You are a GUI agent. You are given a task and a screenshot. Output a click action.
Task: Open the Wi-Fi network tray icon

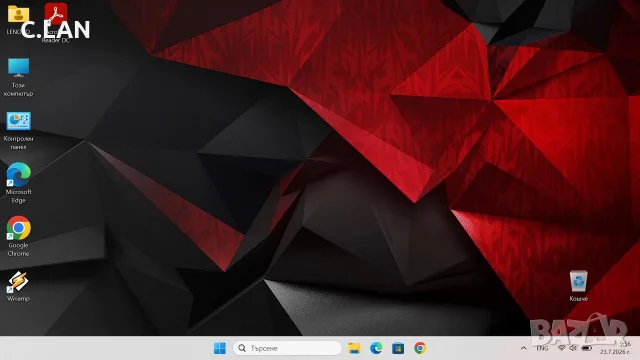pyautogui.click(x=562, y=348)
